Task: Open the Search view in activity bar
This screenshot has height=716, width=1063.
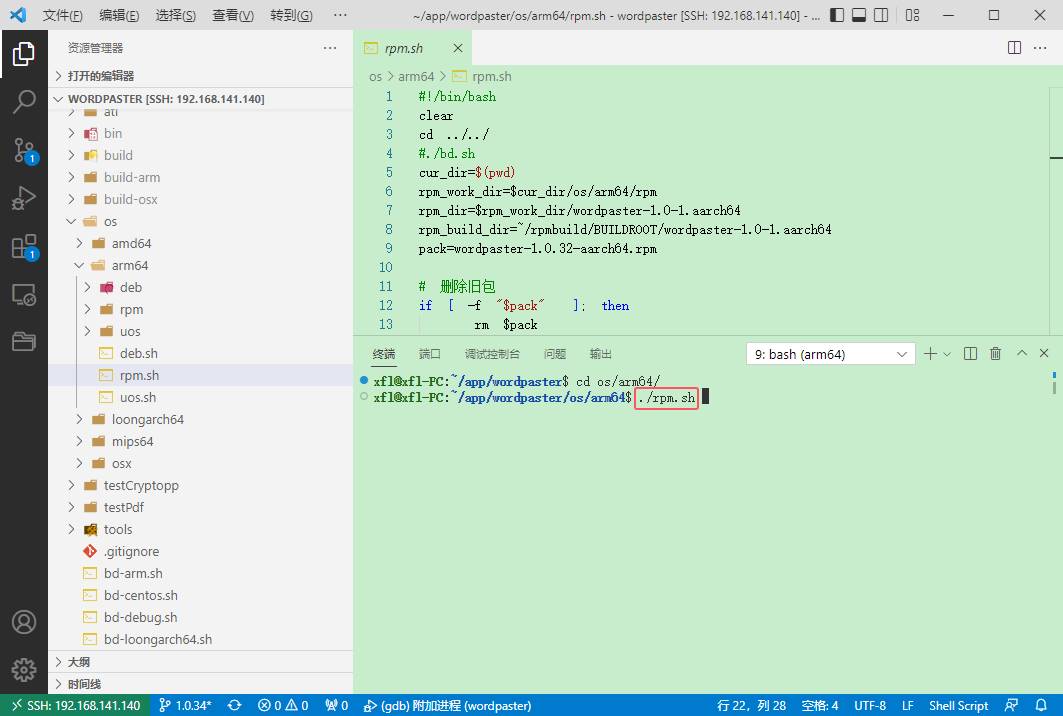Action: tap(24, 101)
